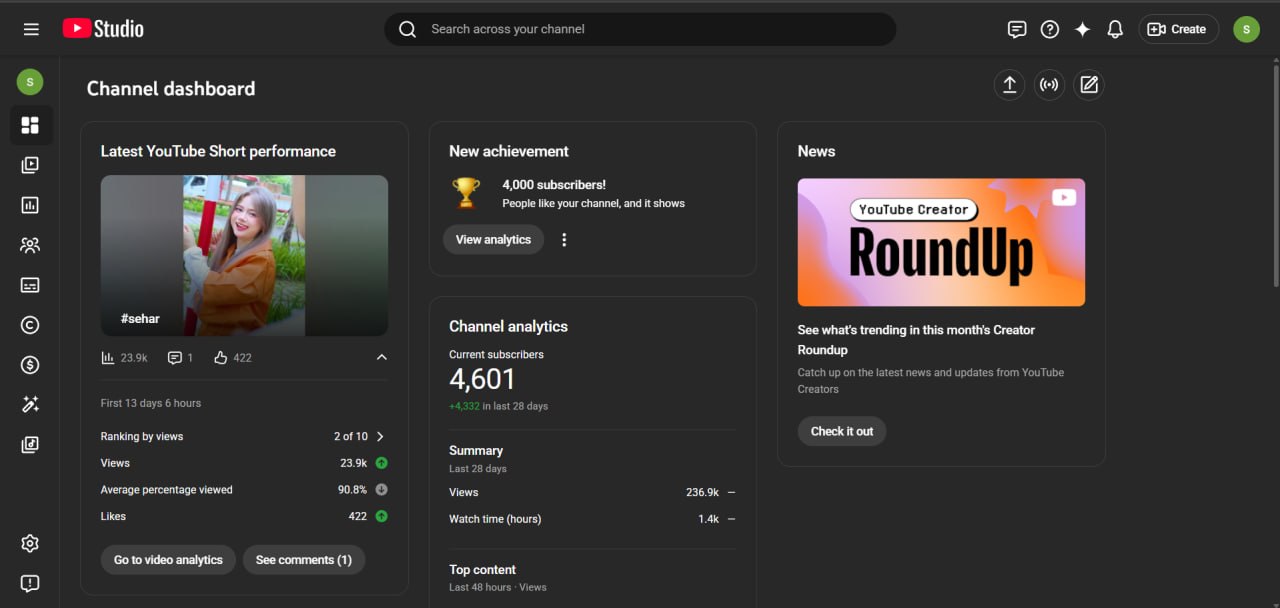Image resolution: width=1280 pixels, height=608 pixels.
Task: Open Settings gear in the sidebar
Action: coord(30,543)
